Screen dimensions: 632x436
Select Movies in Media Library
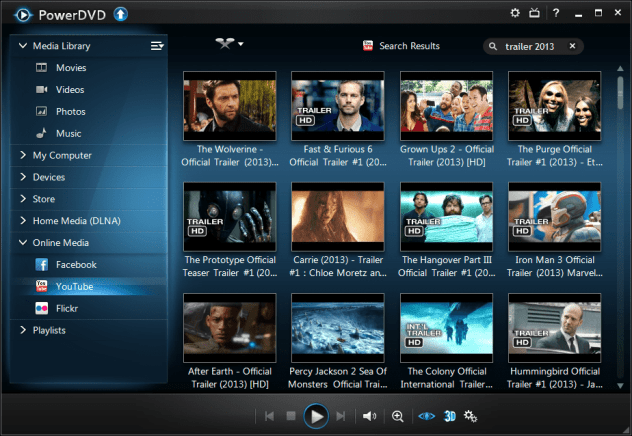point(71,68)
